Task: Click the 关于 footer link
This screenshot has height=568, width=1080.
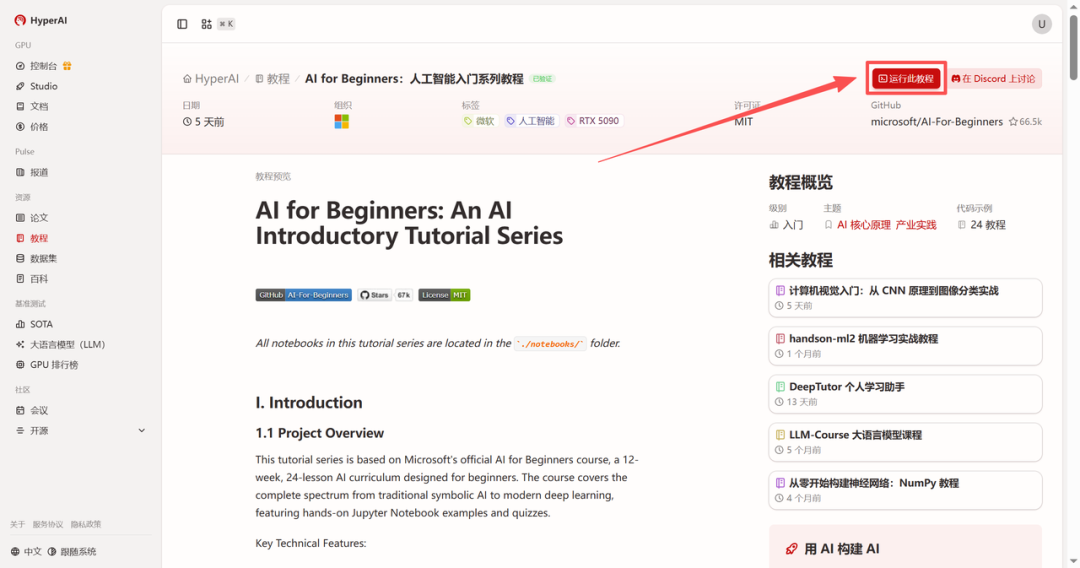Action: (18, 525)
